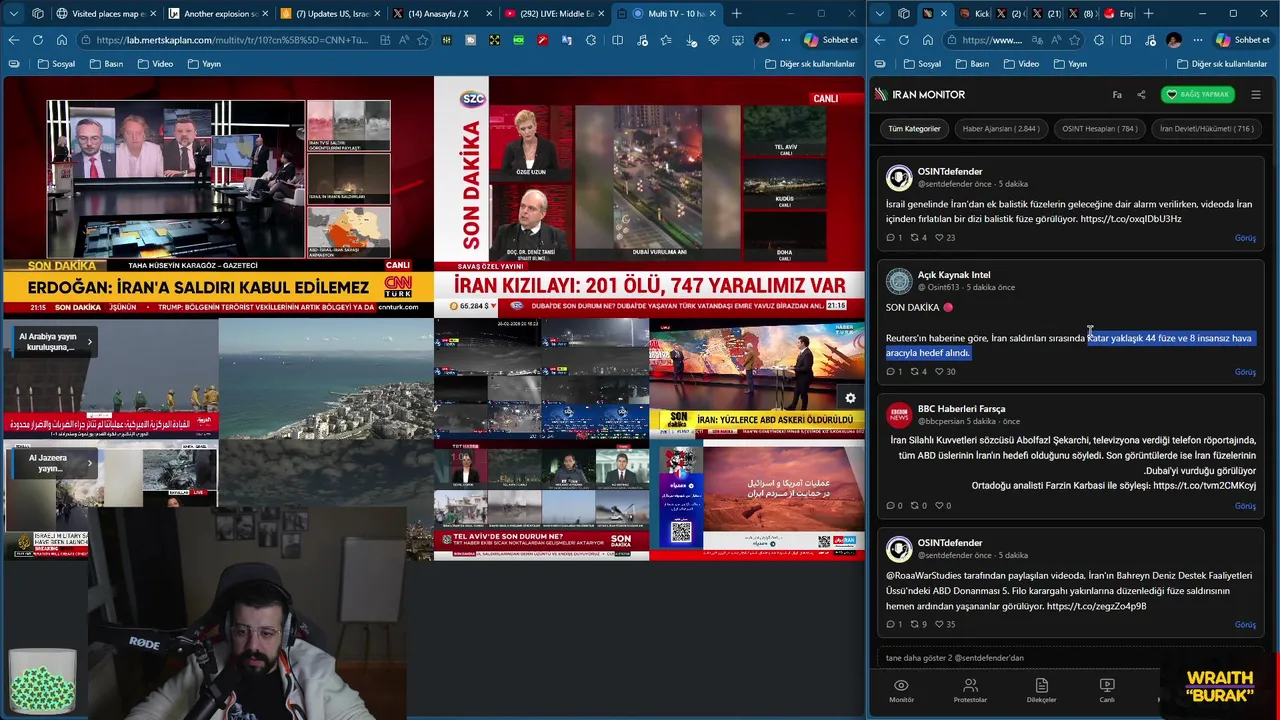
Task: Open Sosyal bookmarks folder in right window
Action: click(x=923, y=64)
